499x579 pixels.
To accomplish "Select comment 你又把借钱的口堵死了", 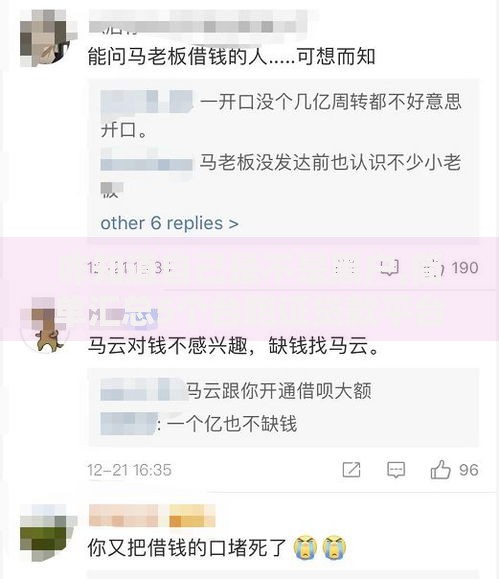I will tap(187, 548).
